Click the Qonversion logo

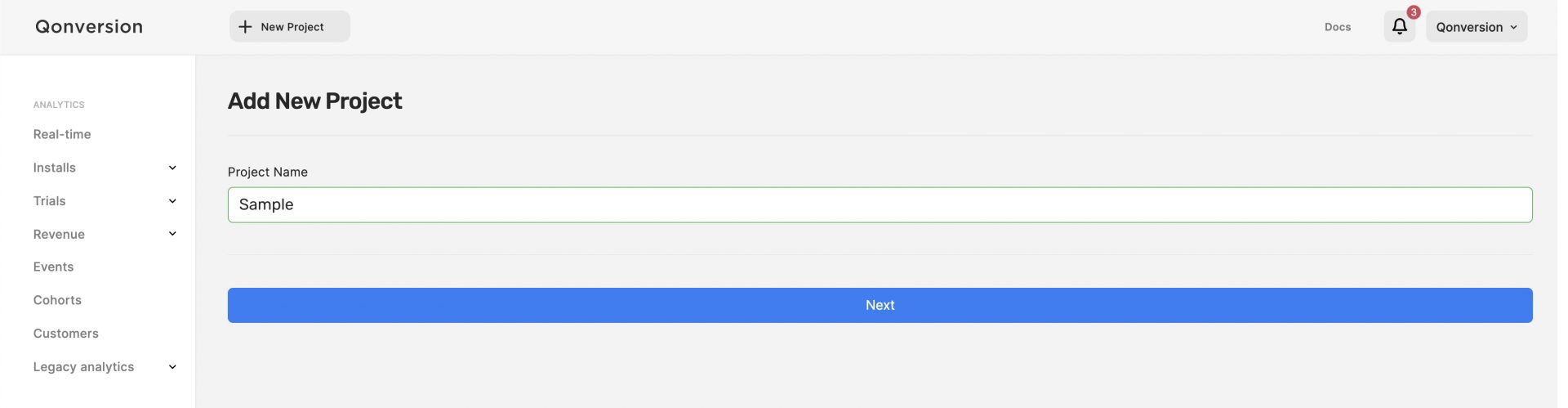point(89,27)
